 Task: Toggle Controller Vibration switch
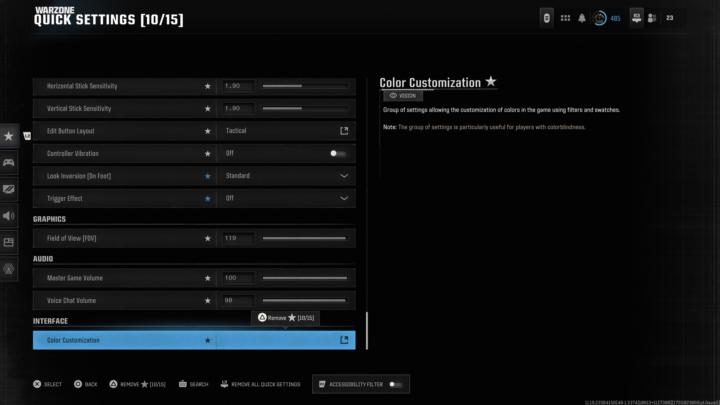coord(337,153)
